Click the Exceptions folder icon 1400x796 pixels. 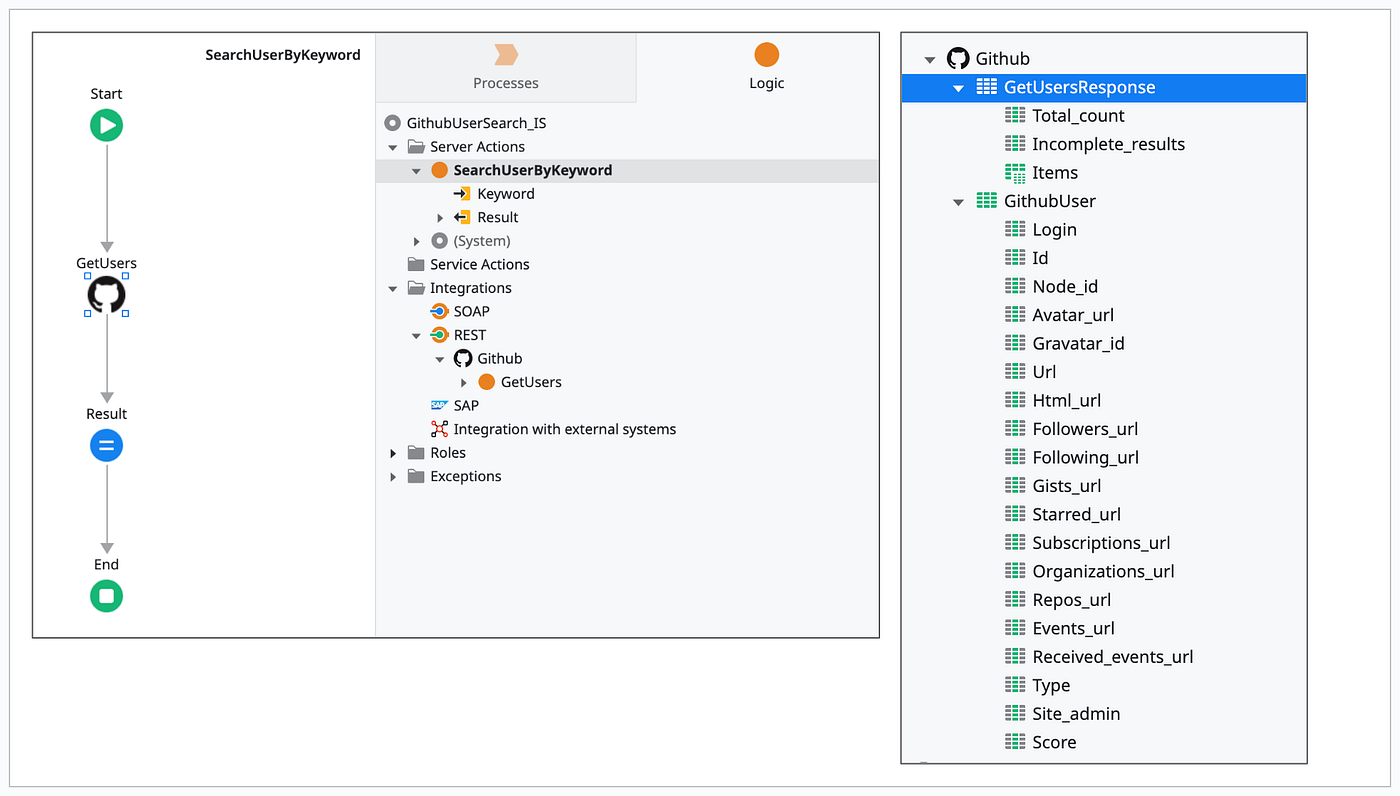tap(416, 476)
